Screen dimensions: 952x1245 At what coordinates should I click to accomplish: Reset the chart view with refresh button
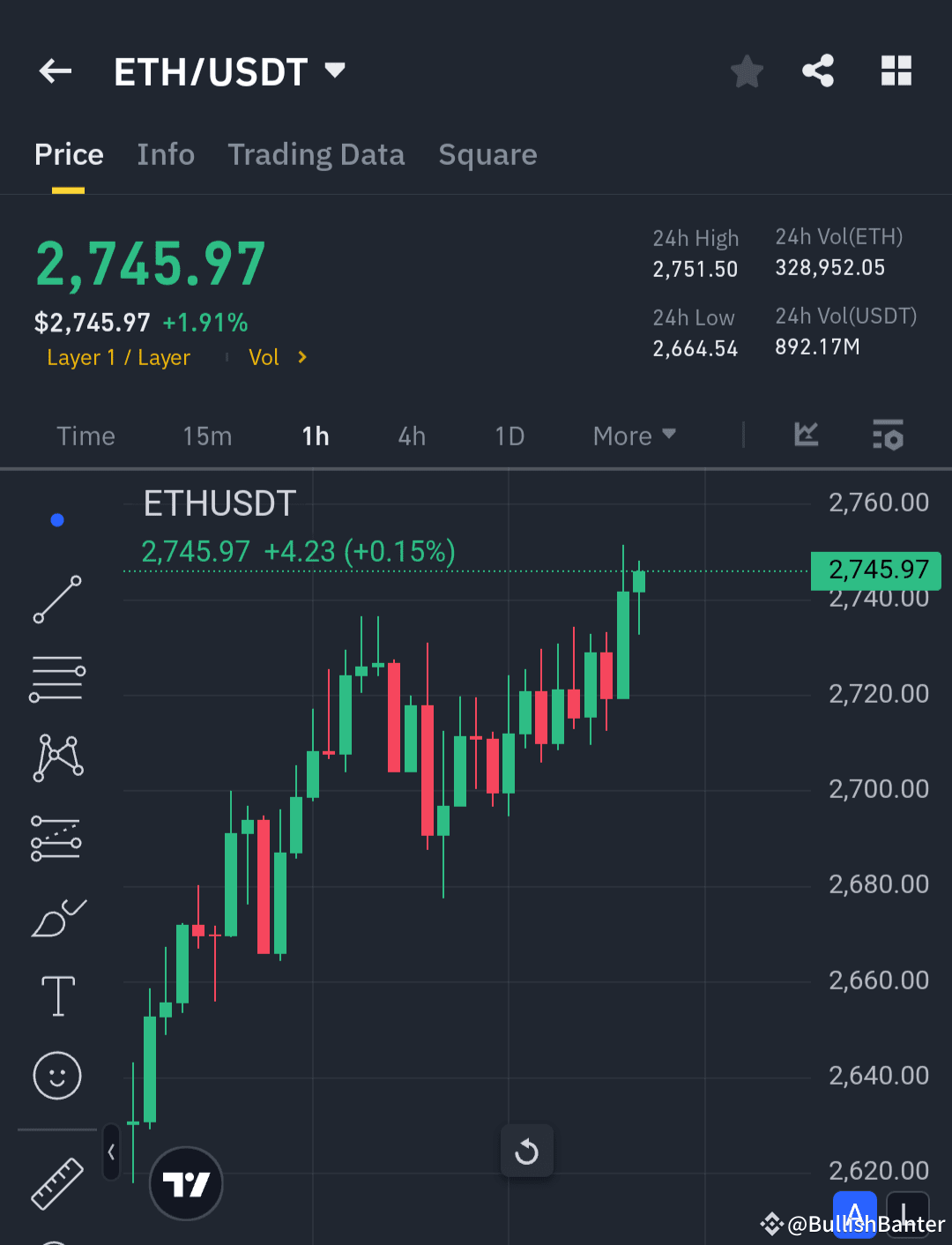coord(526,1151)
